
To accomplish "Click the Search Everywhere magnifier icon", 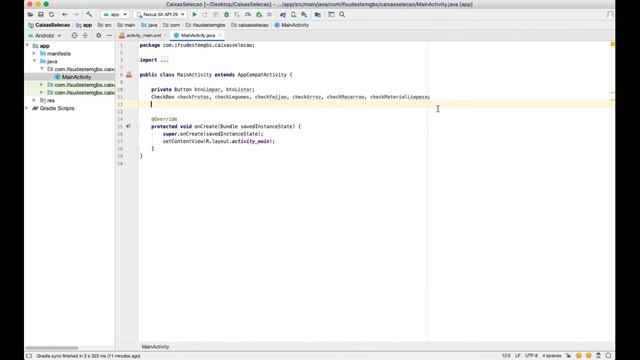I will 342,14.
